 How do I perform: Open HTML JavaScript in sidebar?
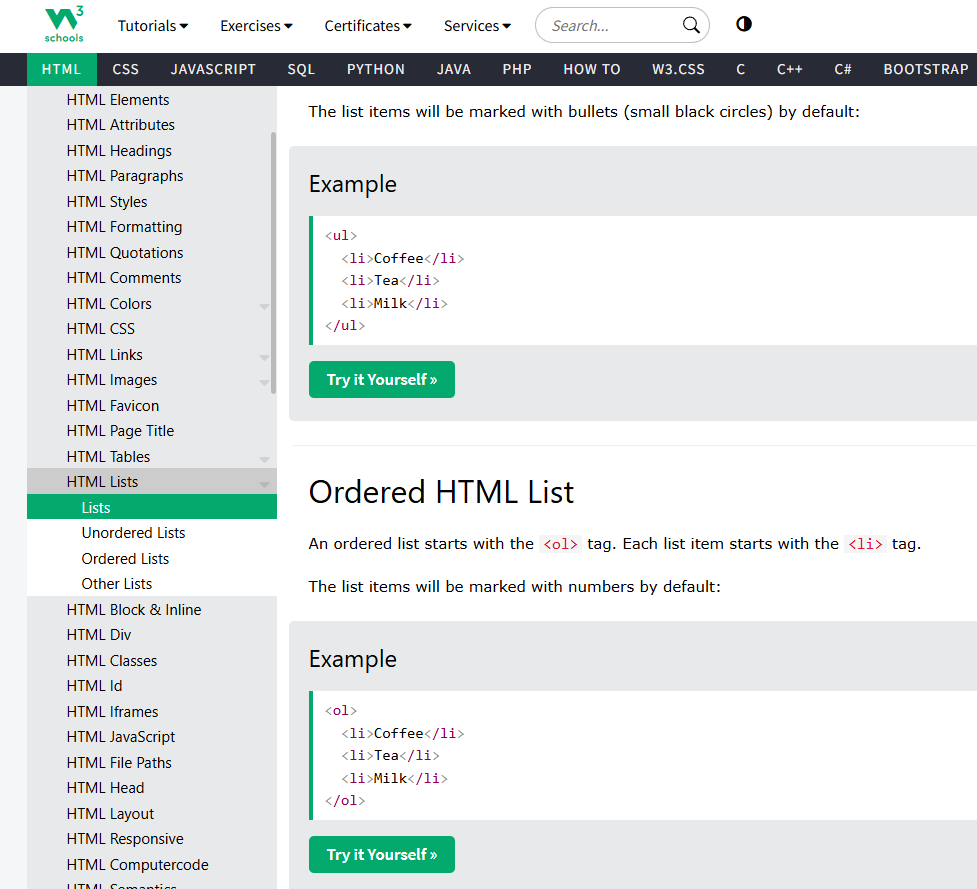click(x=151, y=737)
